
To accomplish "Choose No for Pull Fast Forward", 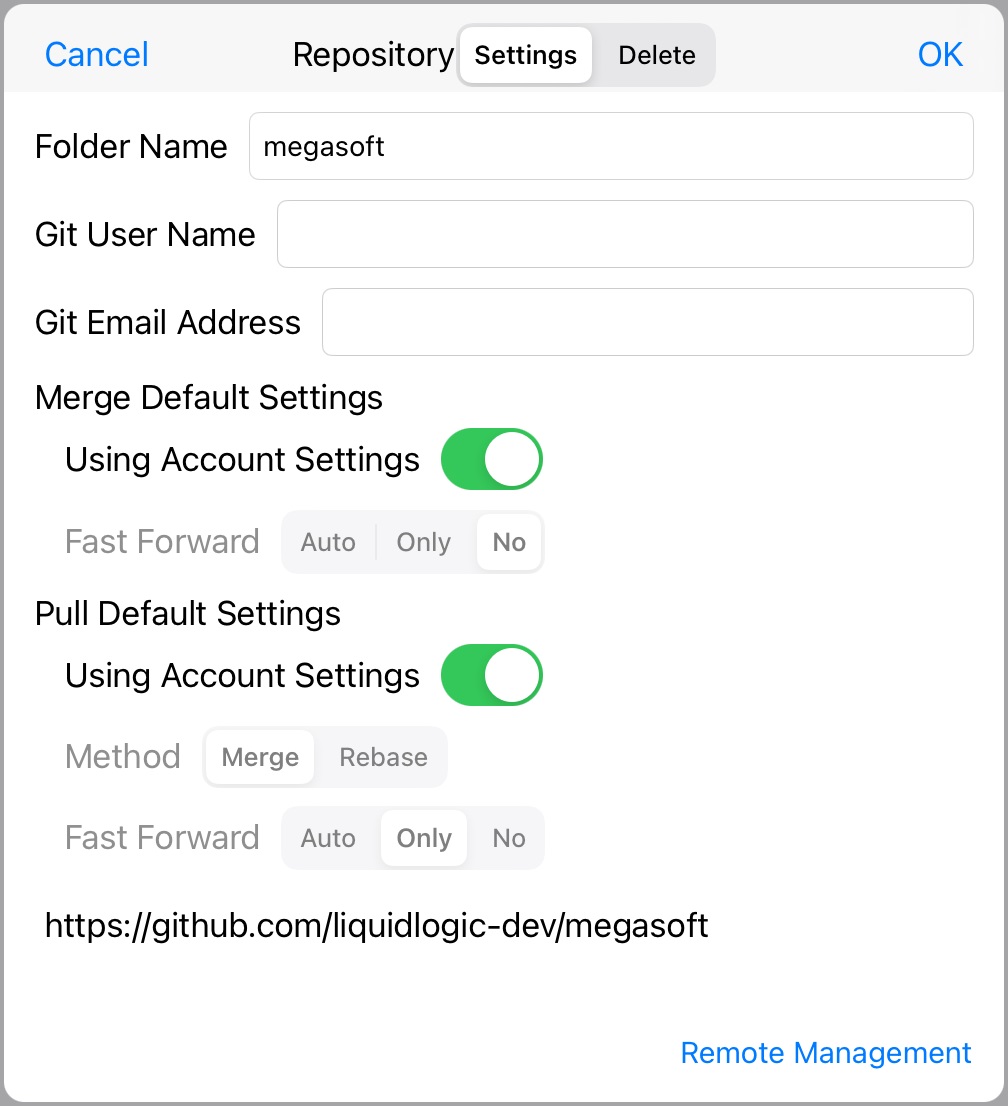I will point(508,838).
